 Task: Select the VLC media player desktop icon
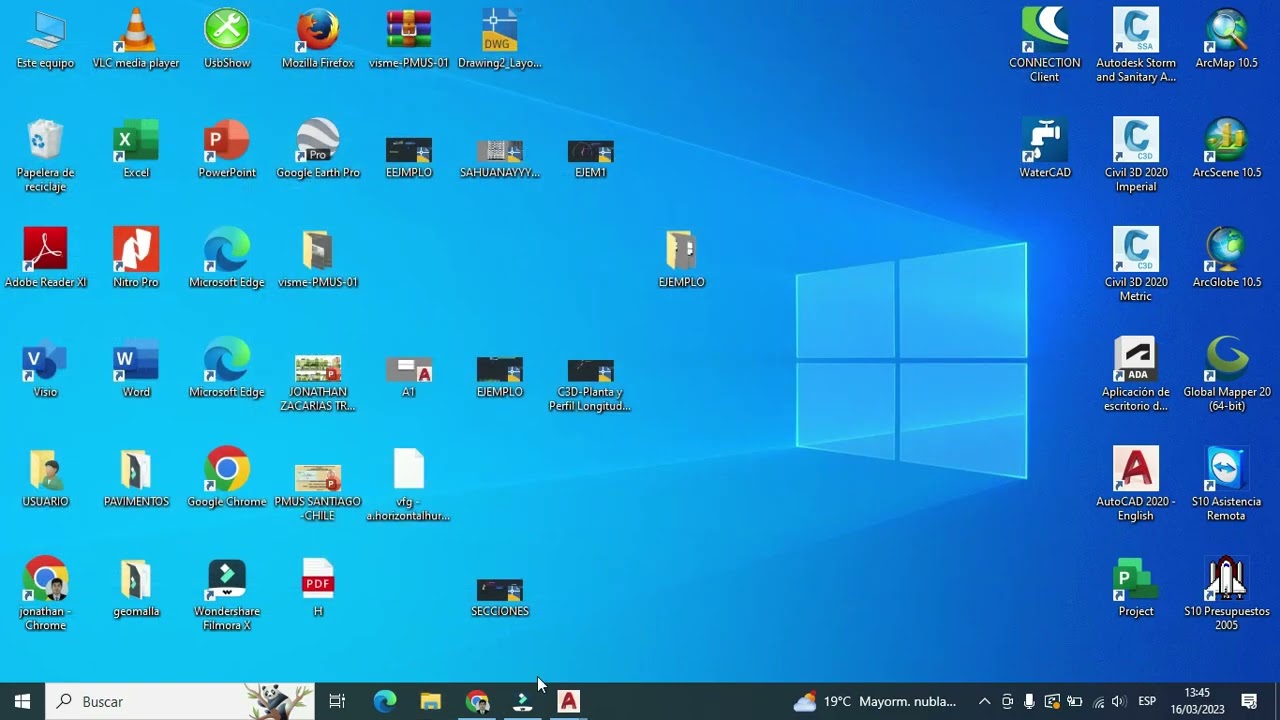136,39
